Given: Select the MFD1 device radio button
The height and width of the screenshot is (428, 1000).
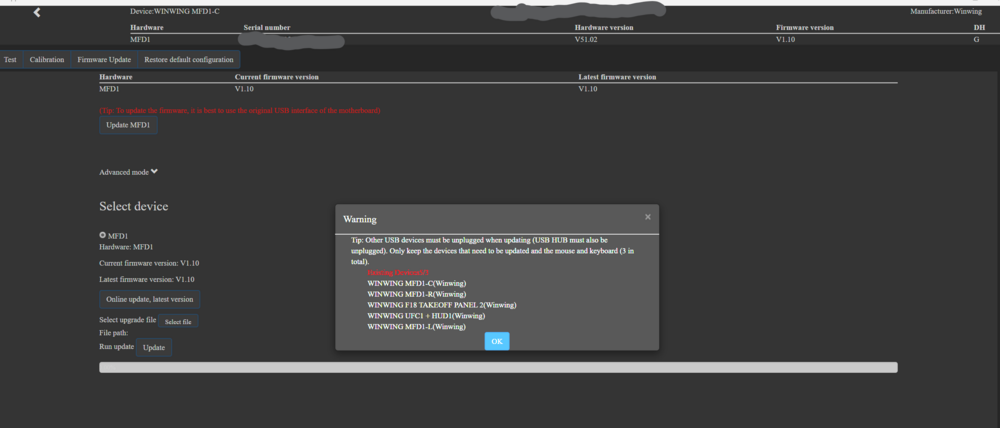Looking at the screenshot, I should click(x=103, y=235).
